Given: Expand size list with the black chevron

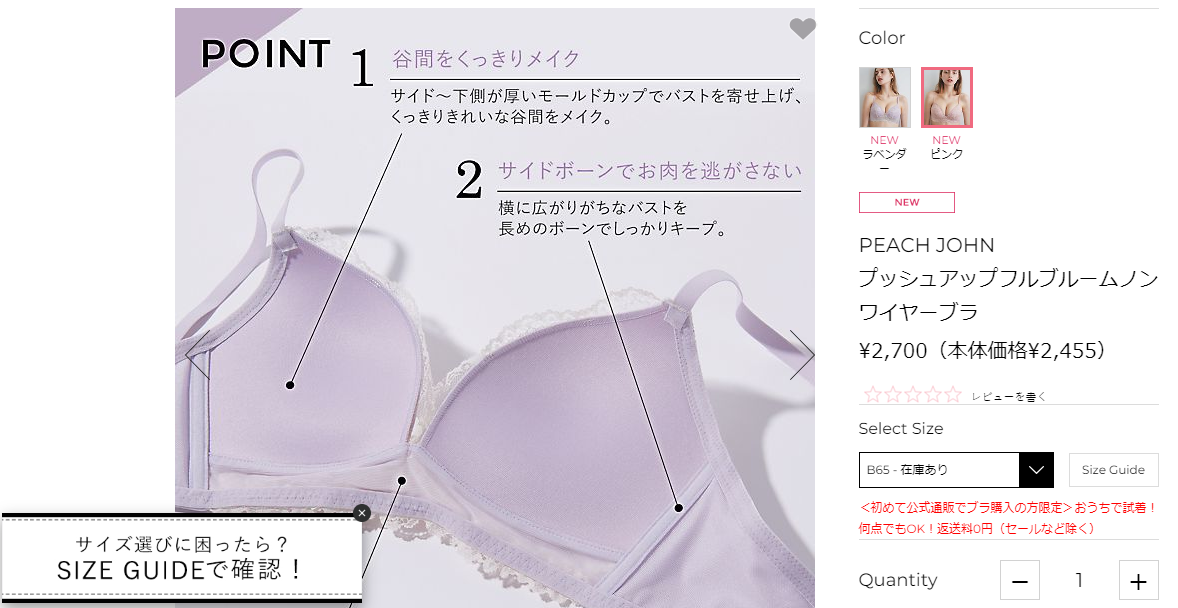Looking at the screenshot, I should [x=1036, y=470].
